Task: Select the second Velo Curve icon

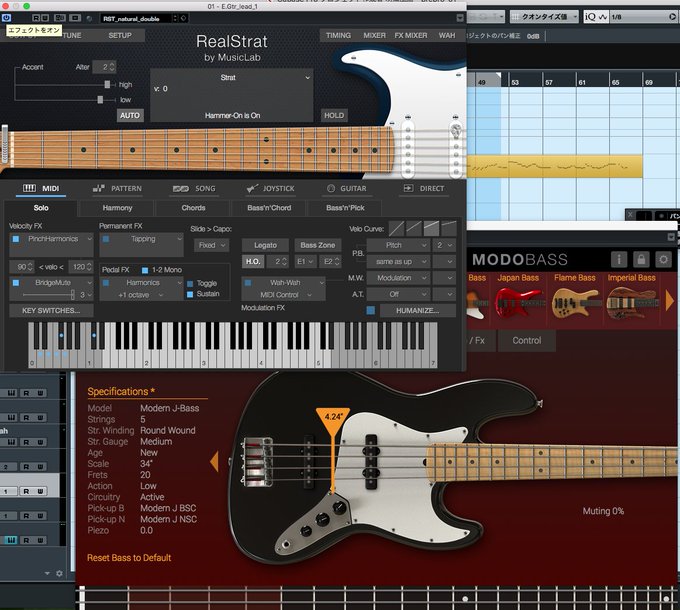Action: 414,228
